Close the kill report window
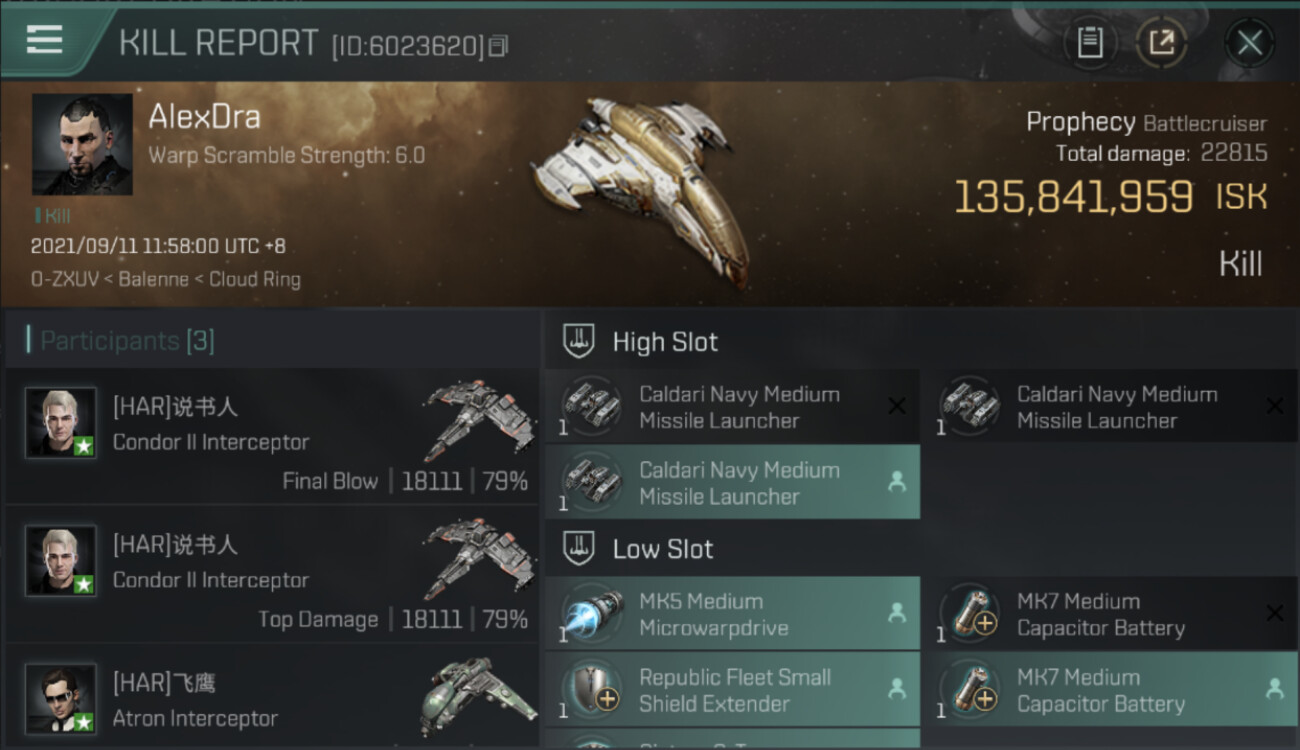Viewport: 1300px width, 750px height. tap(1249, 43)
